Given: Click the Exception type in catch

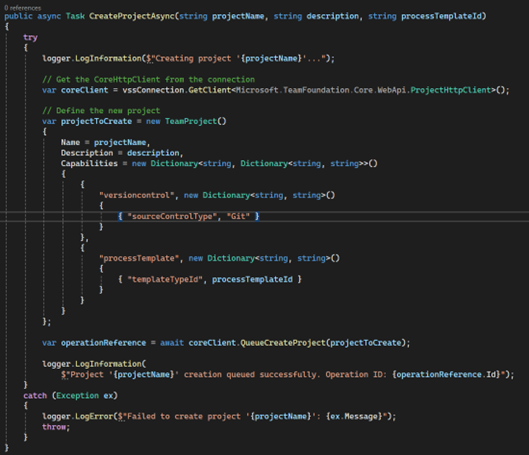Looking at the screenshot, I should pos(78,395).
